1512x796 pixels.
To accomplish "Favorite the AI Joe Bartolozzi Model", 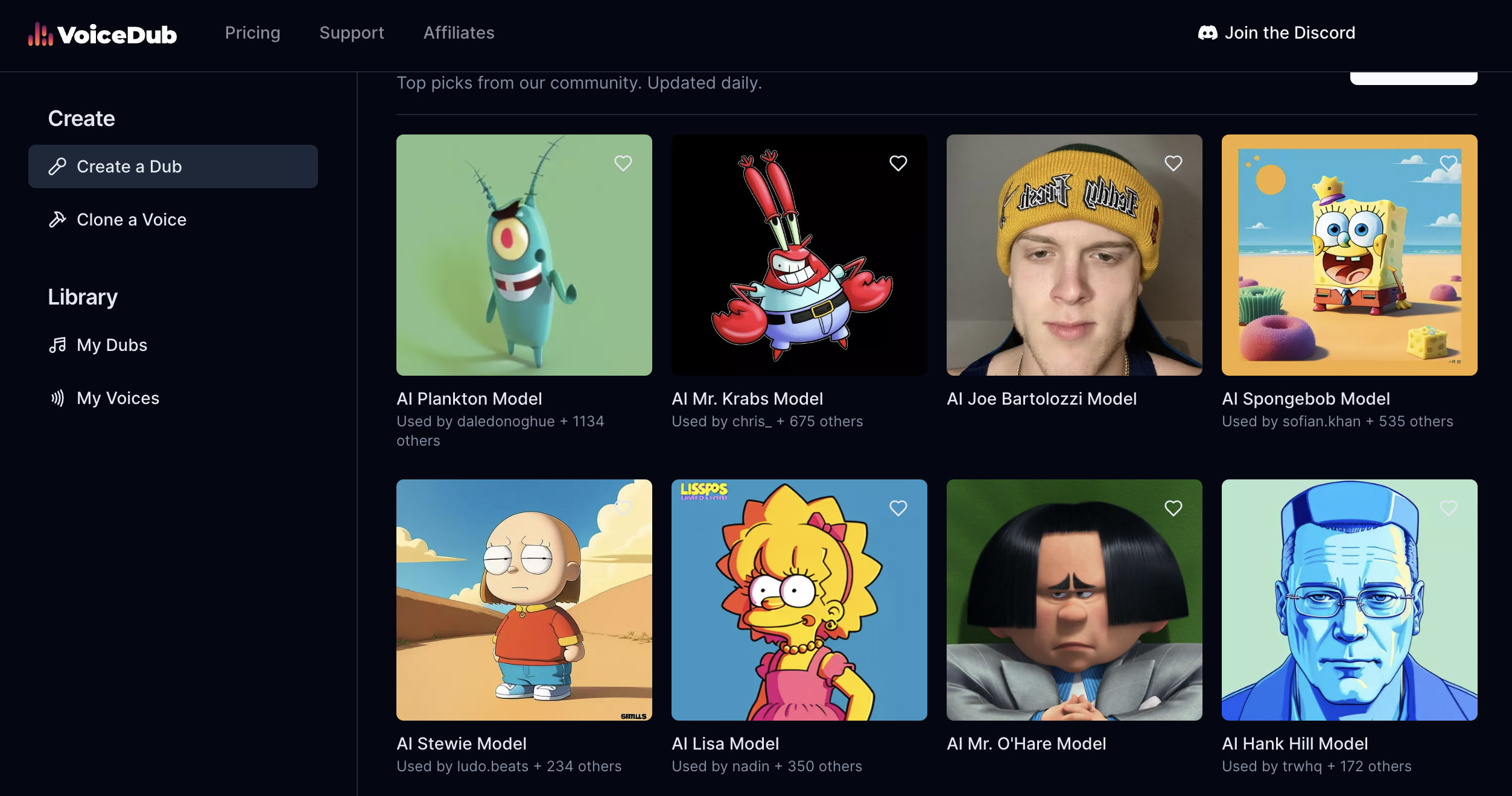I will 1174,163.
